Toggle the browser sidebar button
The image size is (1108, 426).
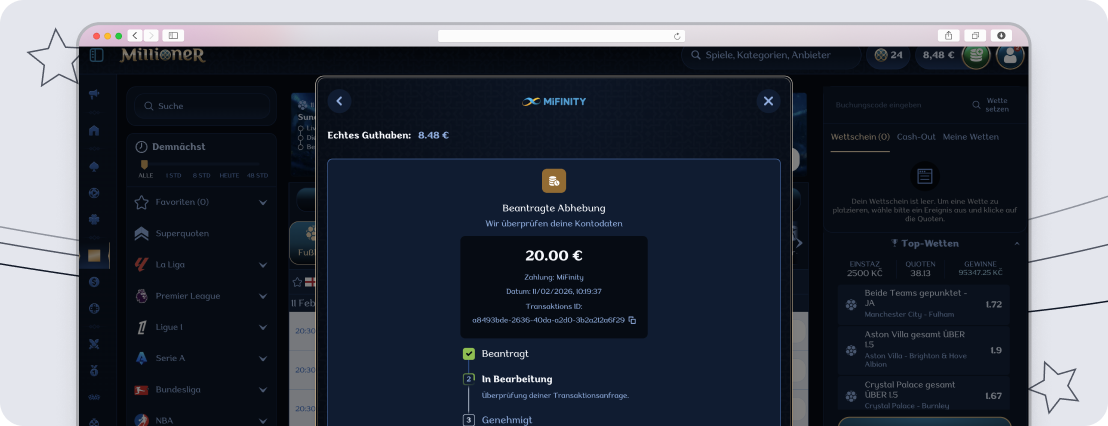(173, 35)
